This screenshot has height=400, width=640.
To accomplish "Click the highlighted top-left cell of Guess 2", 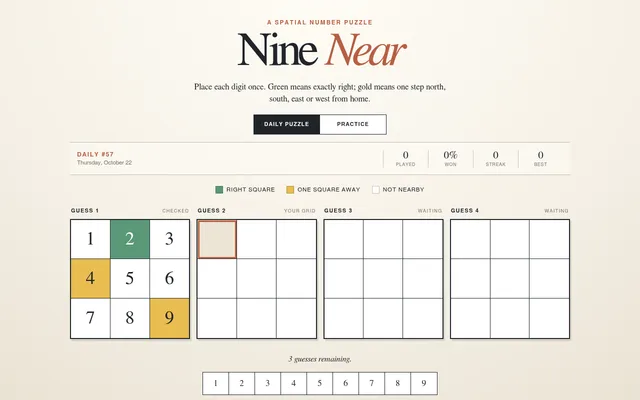I will click(217, 240).
